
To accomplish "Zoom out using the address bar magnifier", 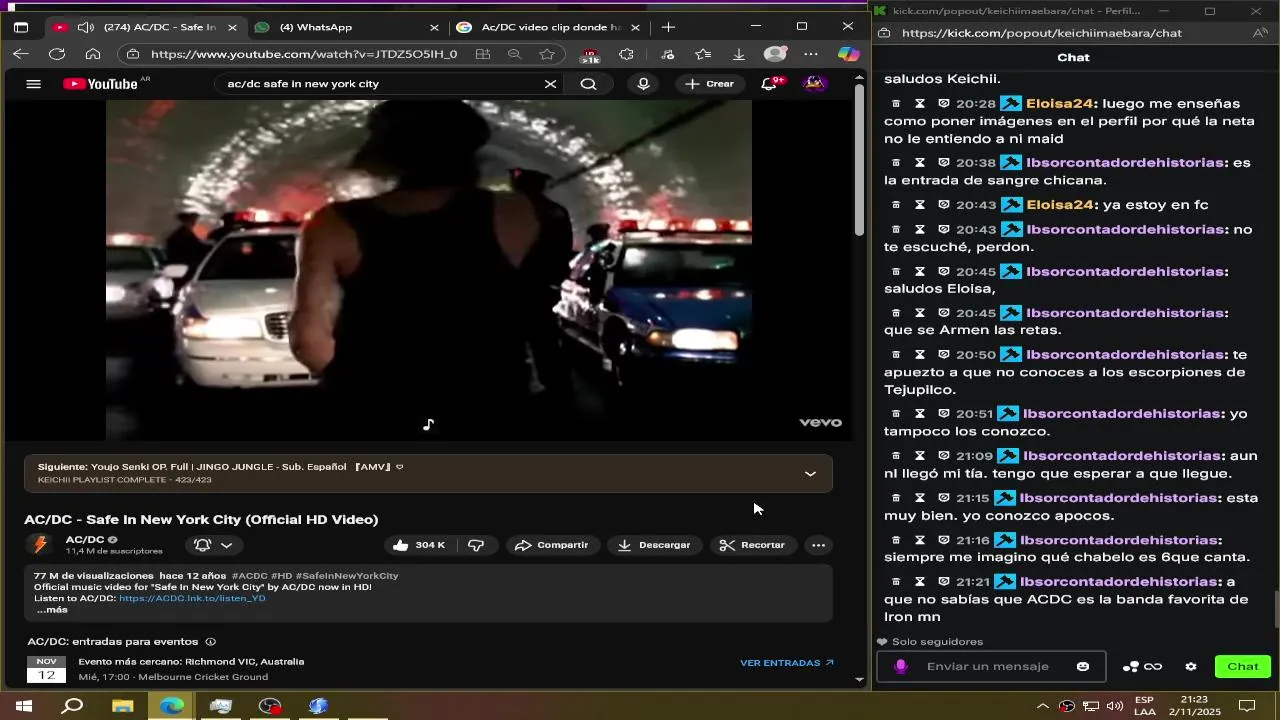I will point(514,54).
